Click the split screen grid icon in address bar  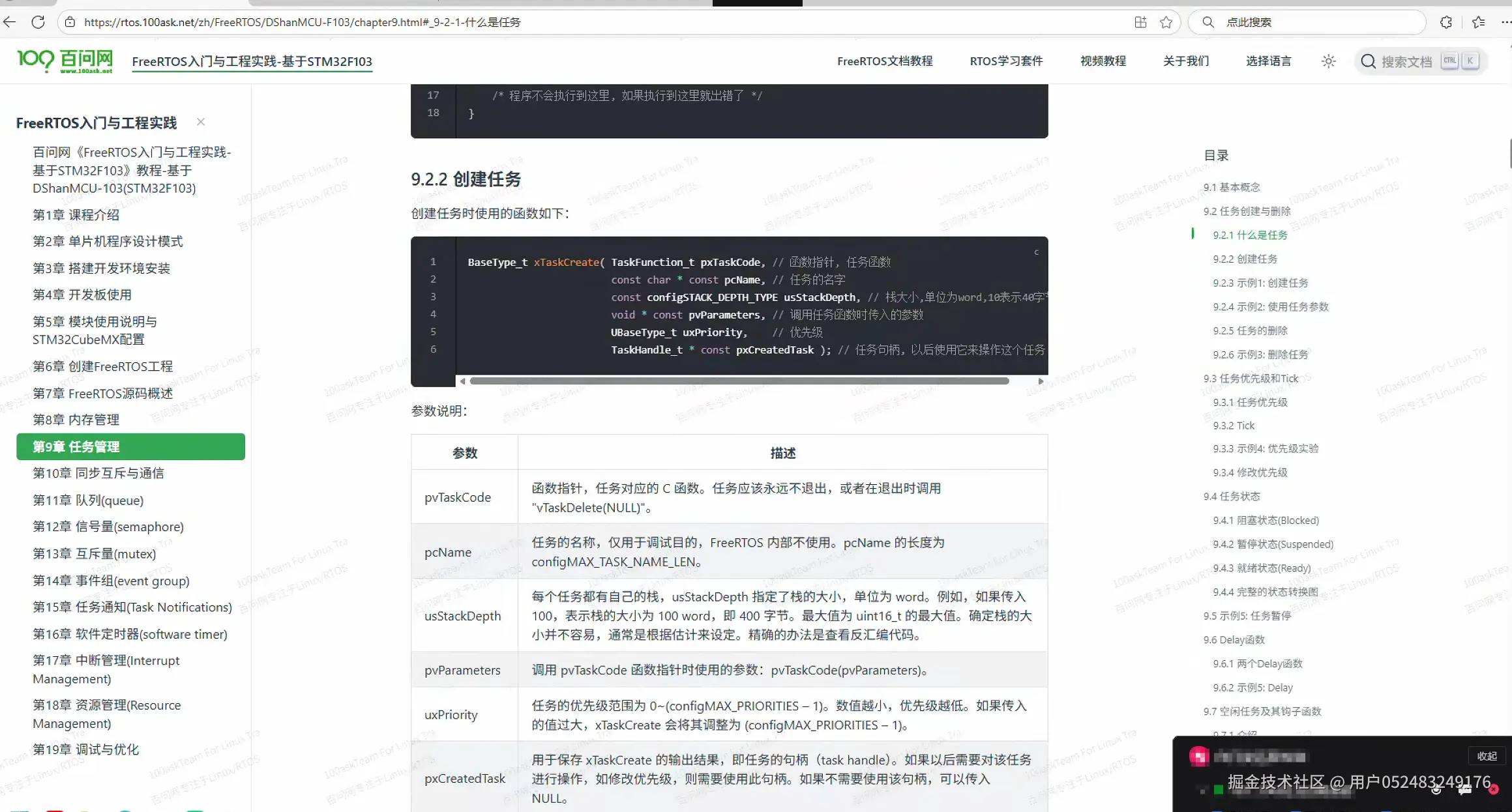[x=1140, y=22]
